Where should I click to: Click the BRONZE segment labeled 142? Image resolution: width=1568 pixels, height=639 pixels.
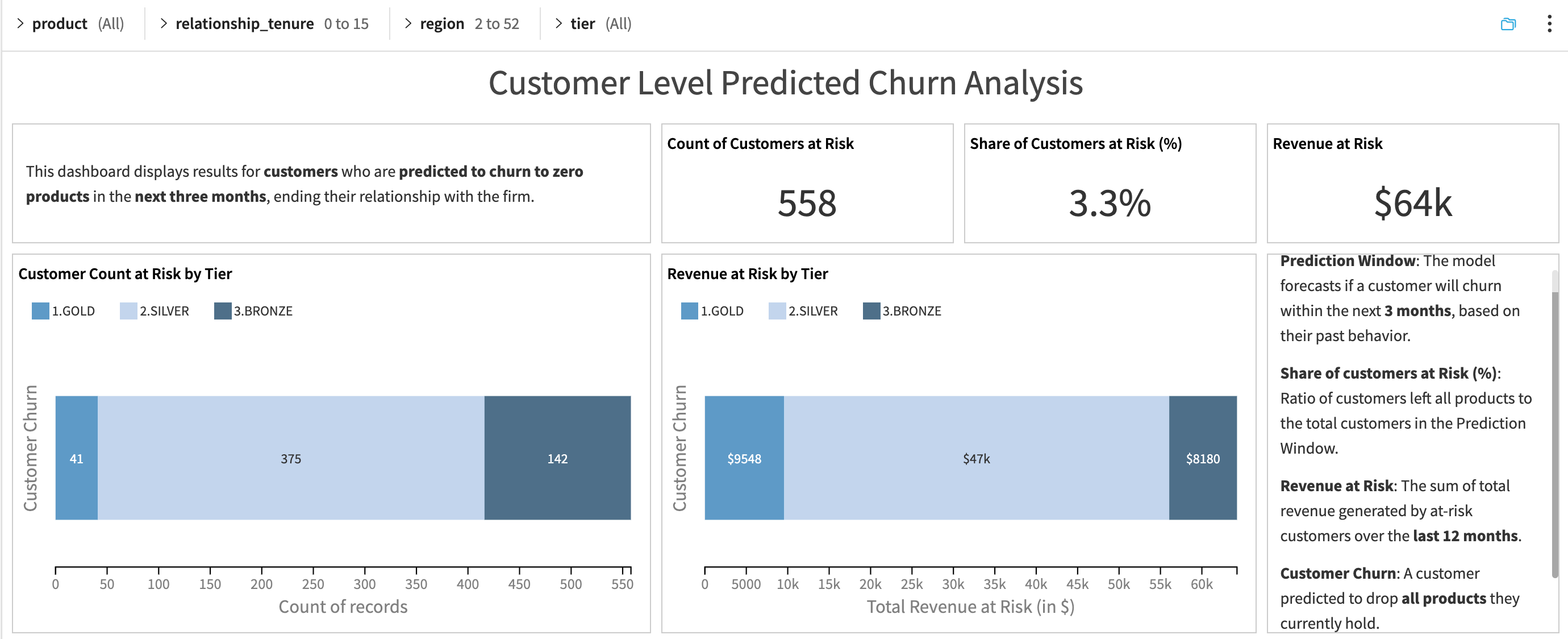click(557, 459)
